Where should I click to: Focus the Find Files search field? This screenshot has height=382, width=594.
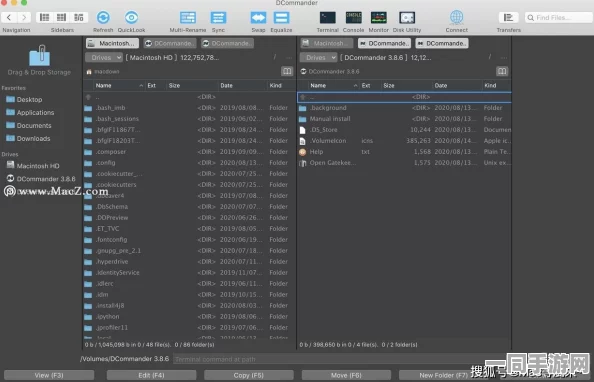pyautogui.click(x=558, y=17)
